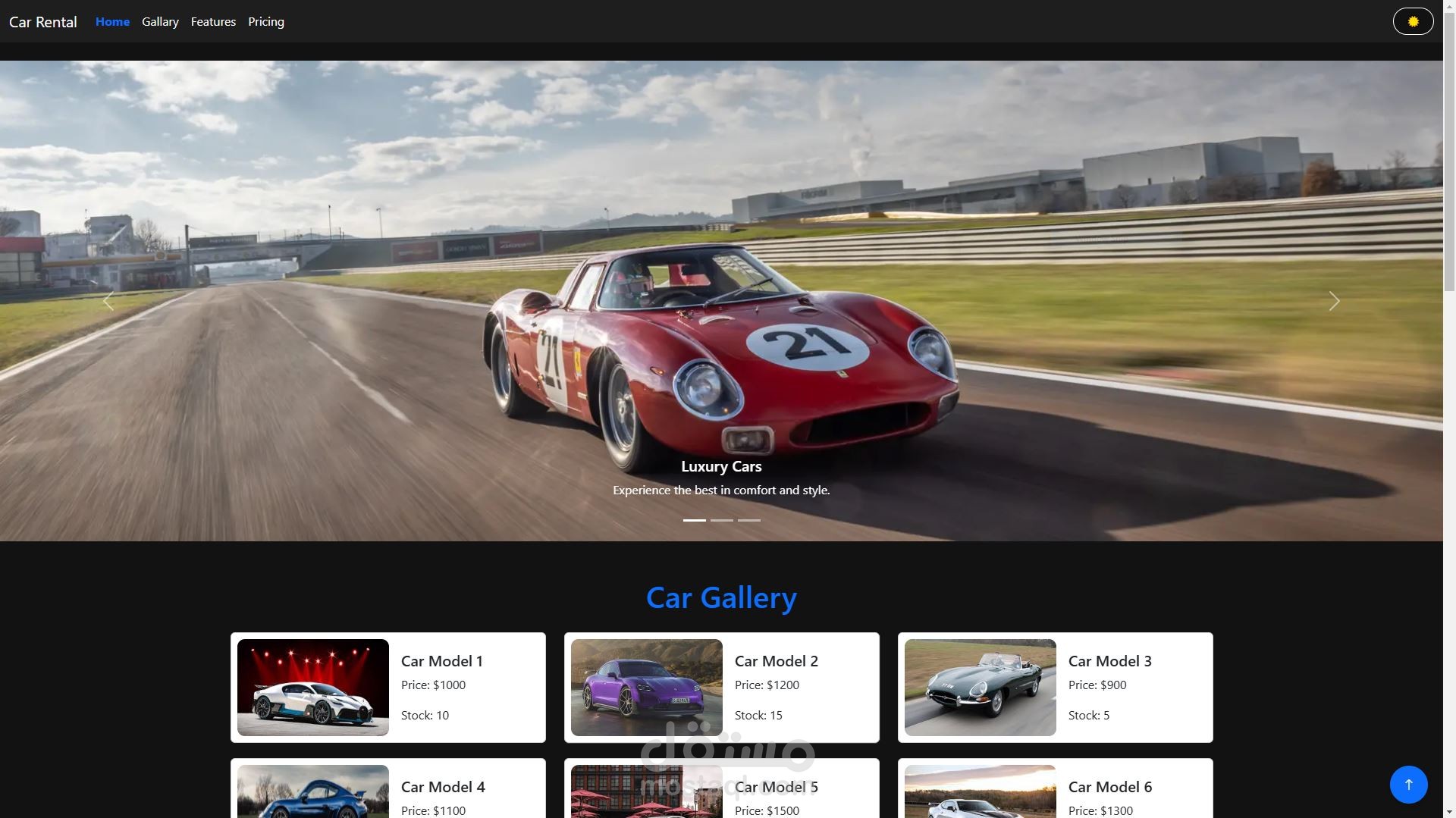The height and width of the screenshot is (818, 1456).
Task: Click the Car Model 6 car image
Action: click(x=981, y=791)
